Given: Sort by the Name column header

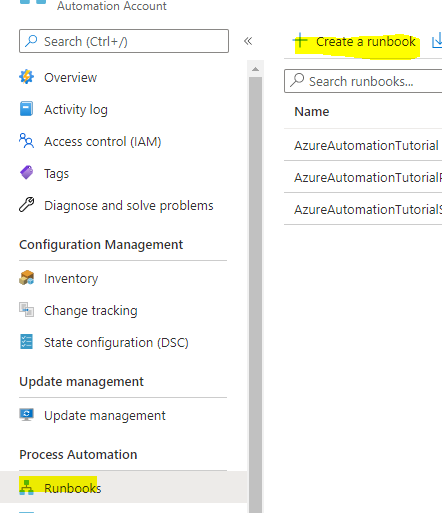Looking at the screenshot, I should click(312, 111).
